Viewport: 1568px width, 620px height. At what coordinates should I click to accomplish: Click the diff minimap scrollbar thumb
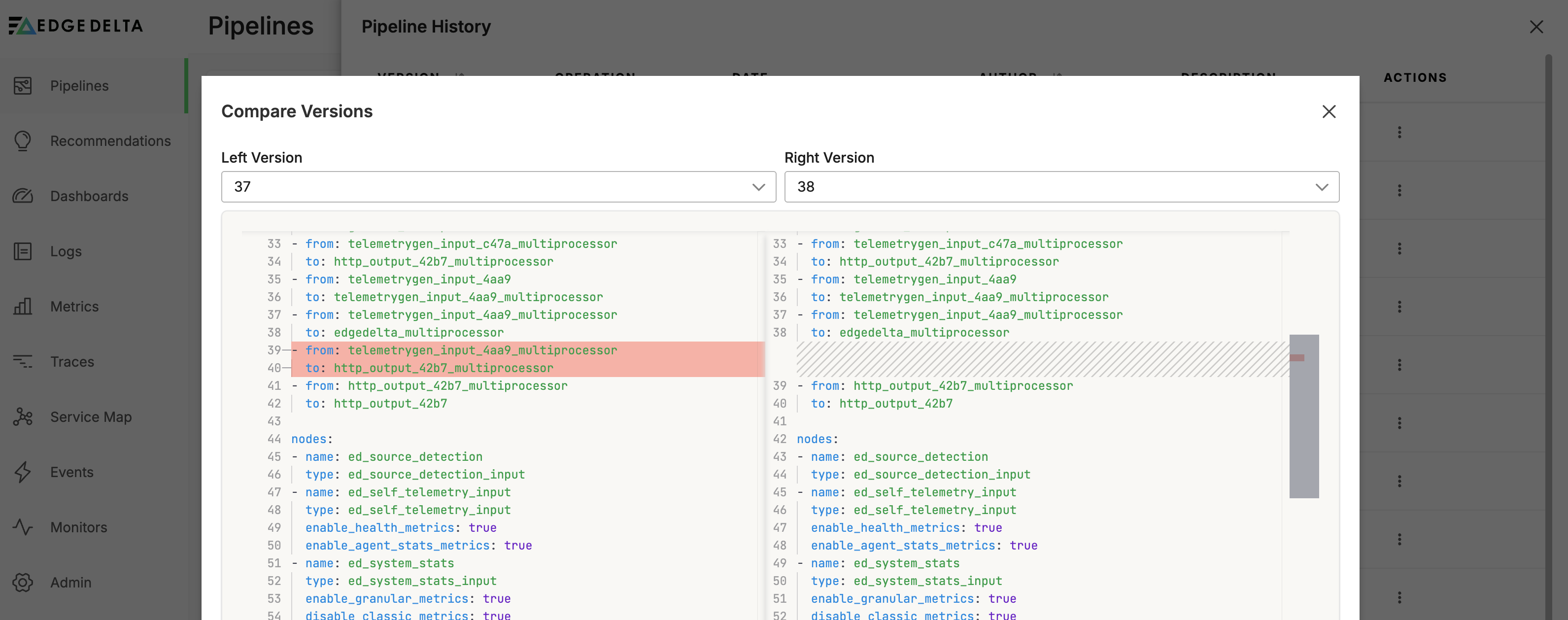point(1304,416)
